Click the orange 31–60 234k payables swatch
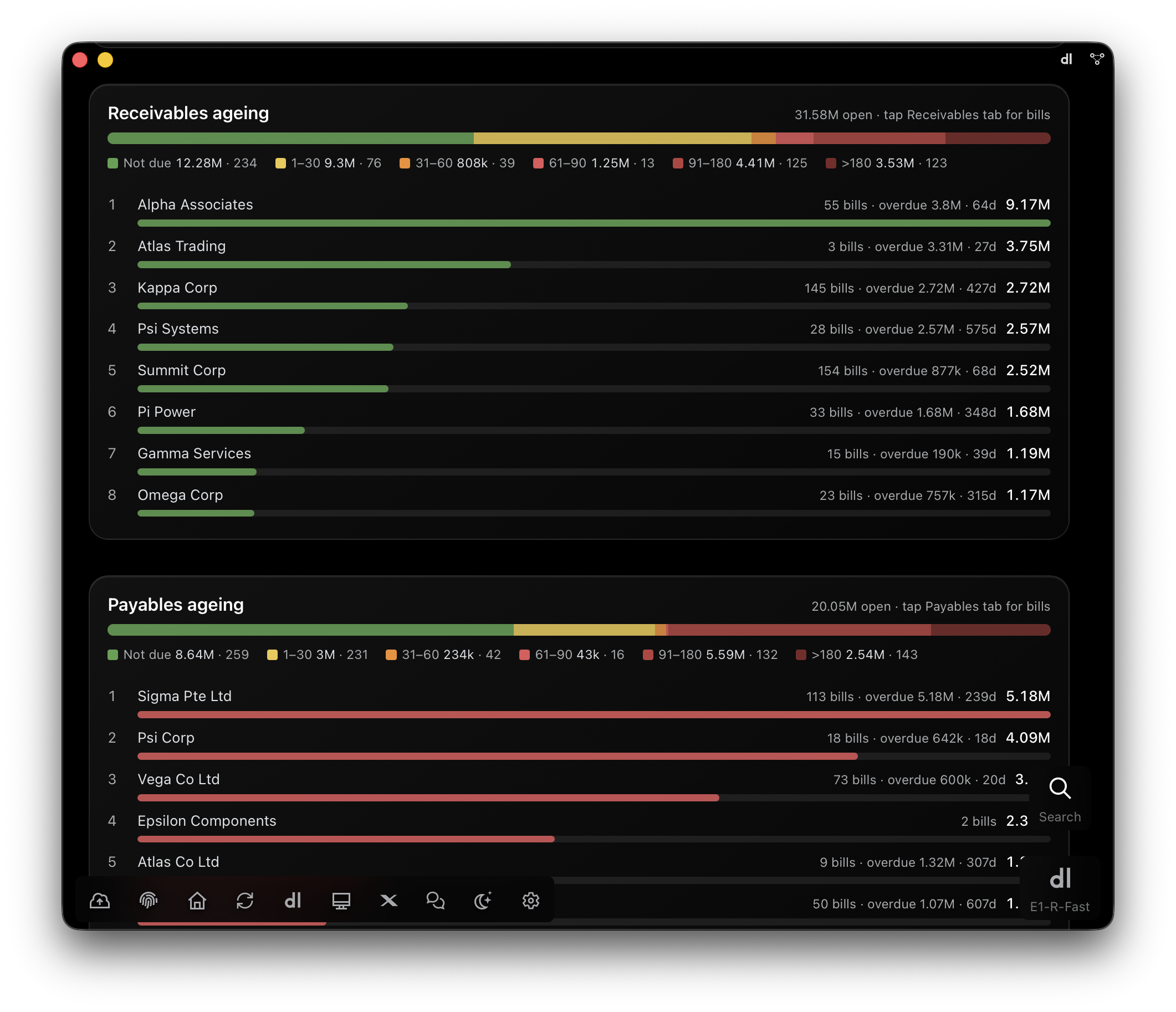The width and height of the screenshot is (1176, 1012). tap(391, 655)
